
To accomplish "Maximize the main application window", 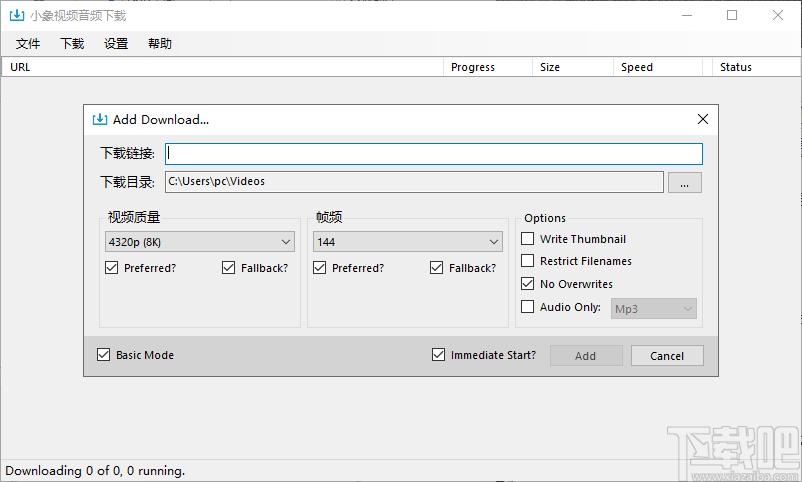I will click(x=732, y=15).
